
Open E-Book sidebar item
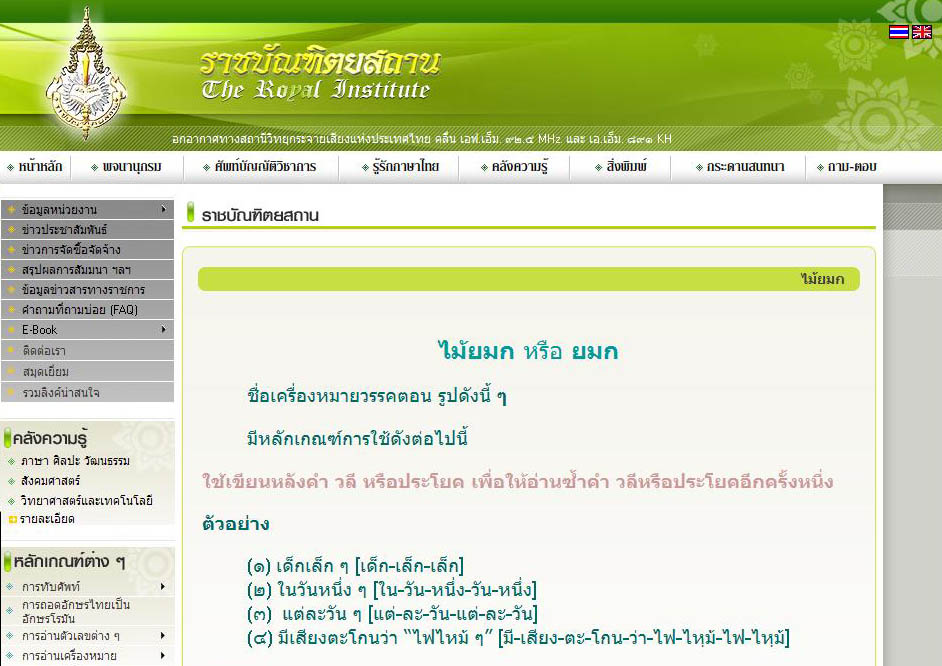click(x=88, y=330)
